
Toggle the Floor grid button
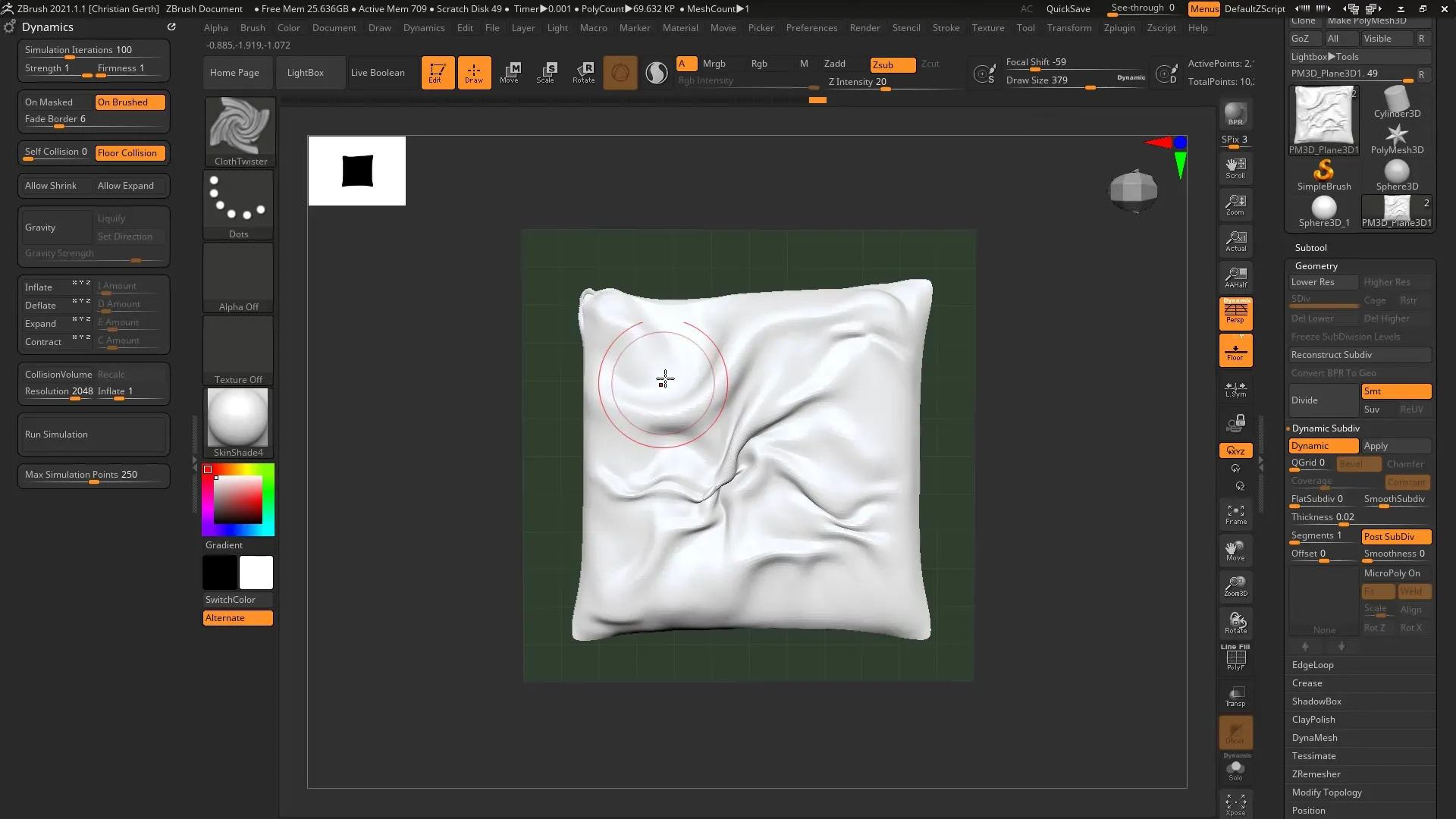pos(1235,350)
